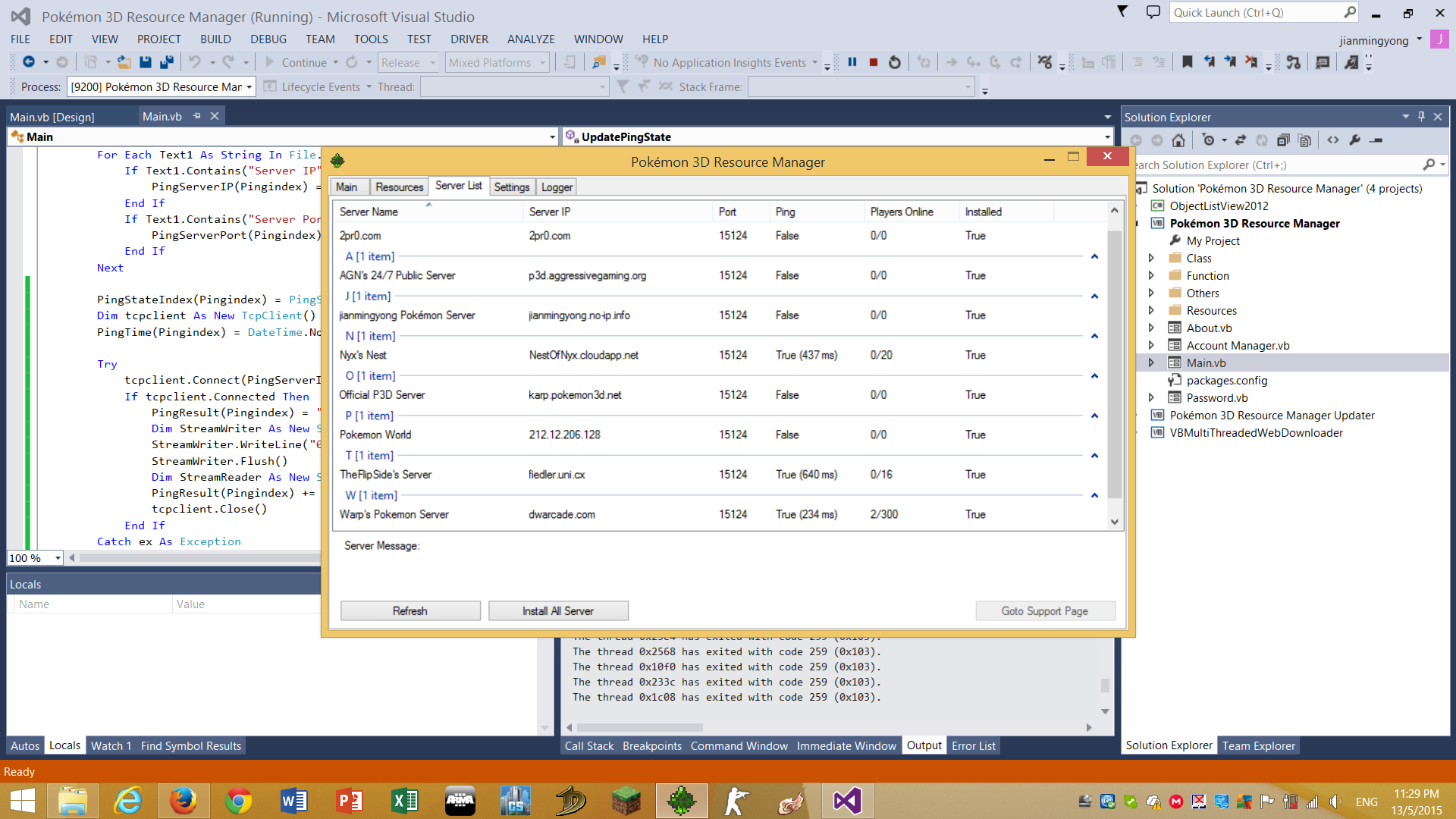Click Collapse All icon in Solution Explorer
Screen dimensions: 1456x819
(x=1283, y=140)
